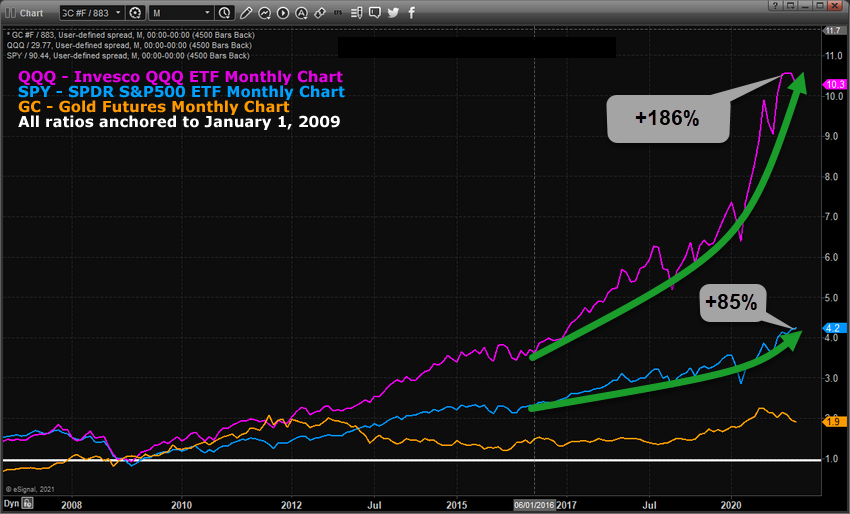Open the alerts 'A' circle icon
The width and height of the screenshot is (850, 514).
pyautogui.click(x=301, y=12)
